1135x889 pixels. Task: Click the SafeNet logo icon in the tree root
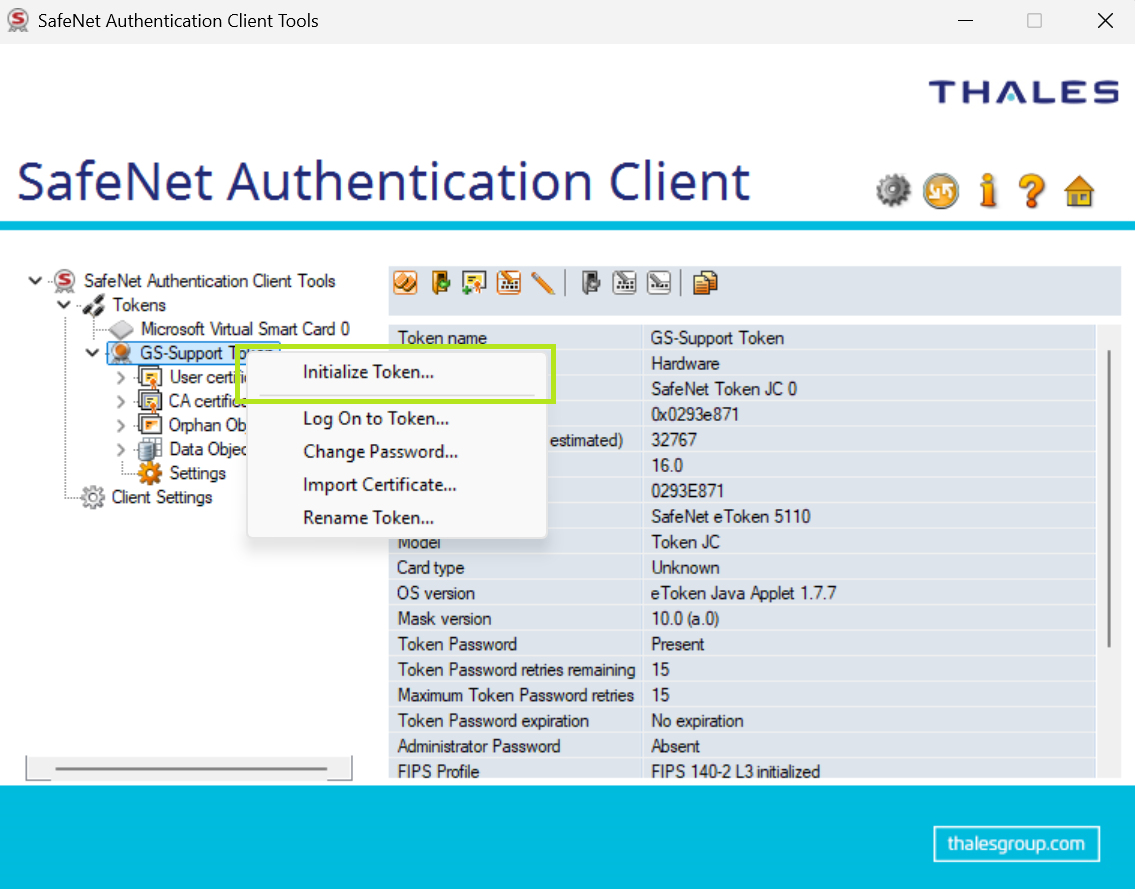64,281
